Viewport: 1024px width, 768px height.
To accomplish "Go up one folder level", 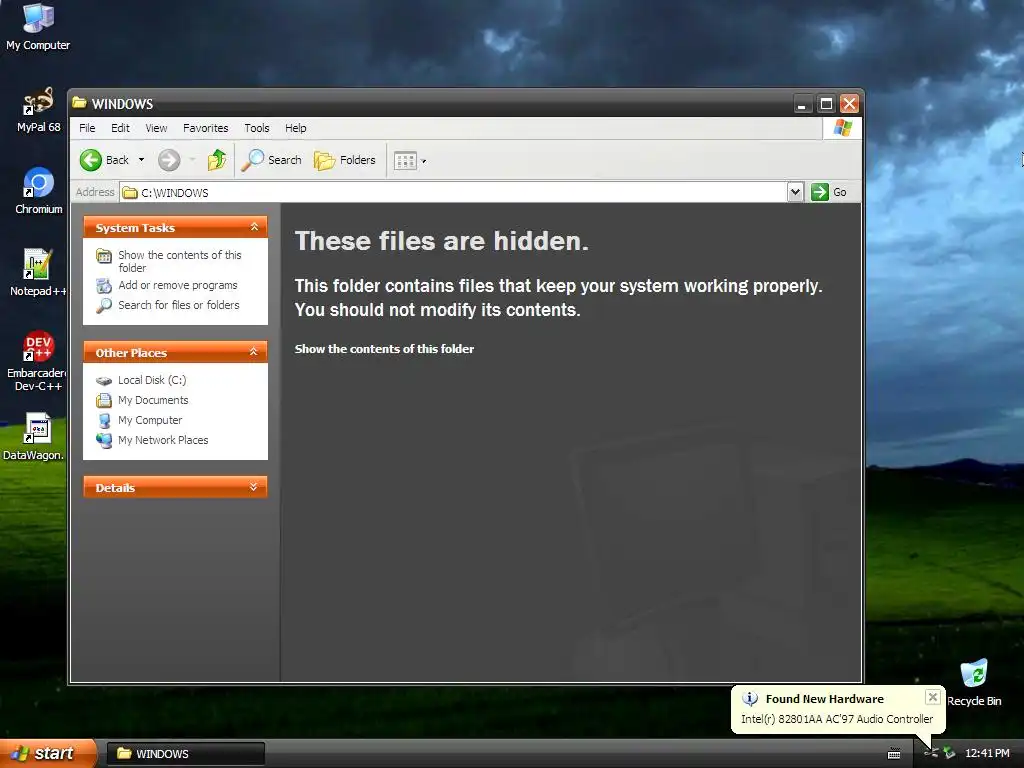I will pyautogui.click(x=217, y=160).
